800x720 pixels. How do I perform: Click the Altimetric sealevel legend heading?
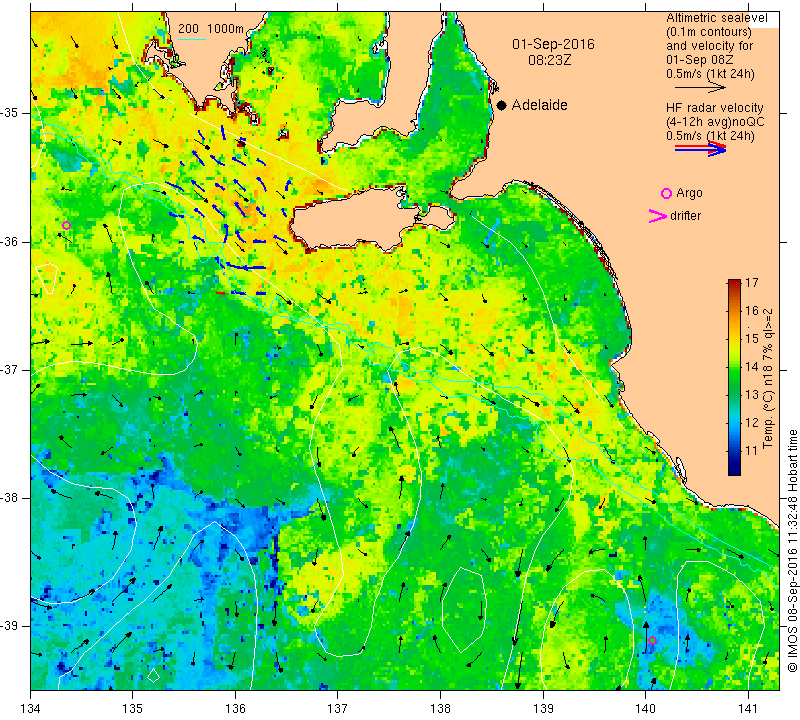pyautogui.click(x=716, y=18)
